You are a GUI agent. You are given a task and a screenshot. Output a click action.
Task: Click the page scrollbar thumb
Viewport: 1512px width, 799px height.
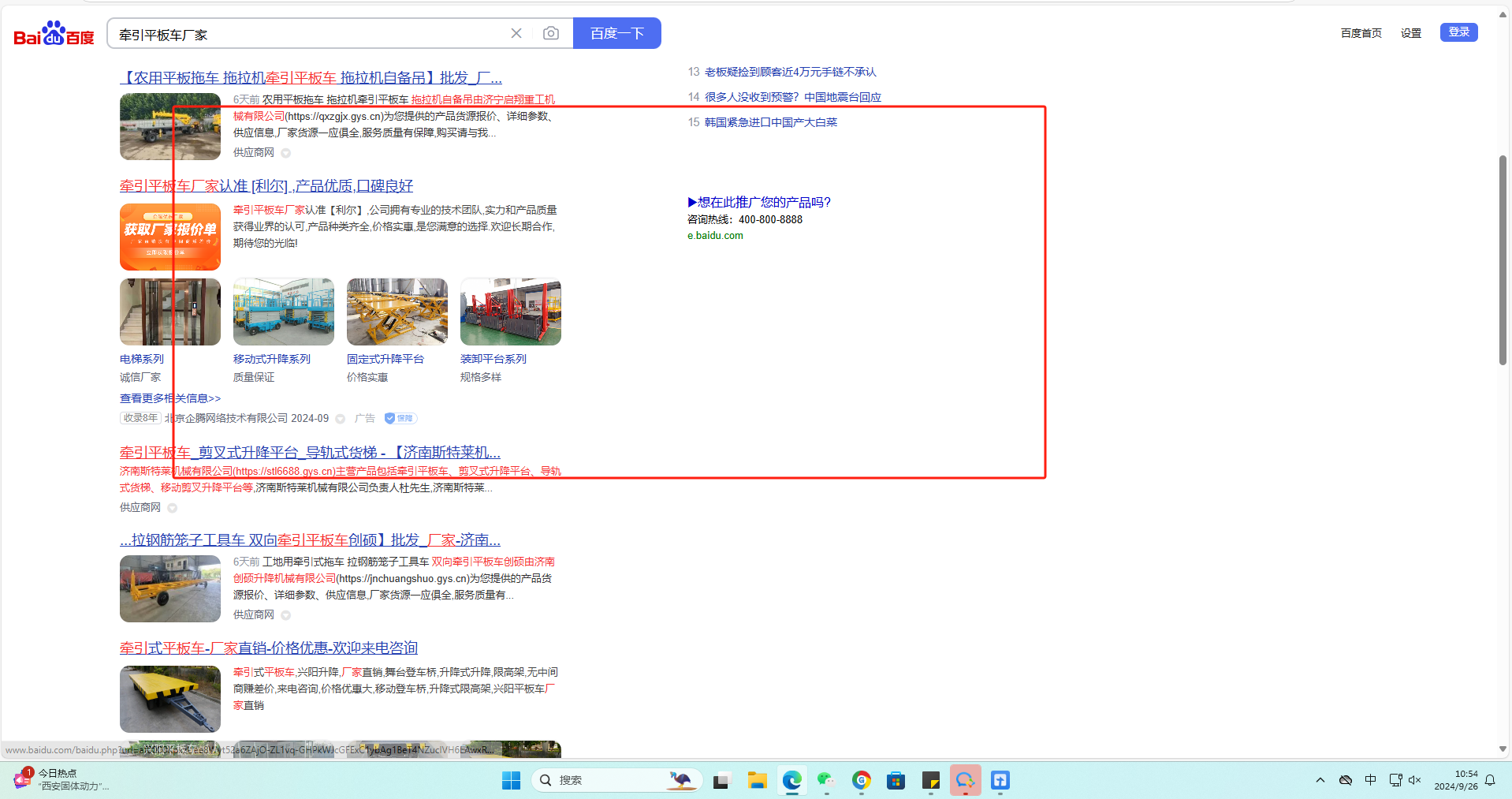click(1503, 260)
